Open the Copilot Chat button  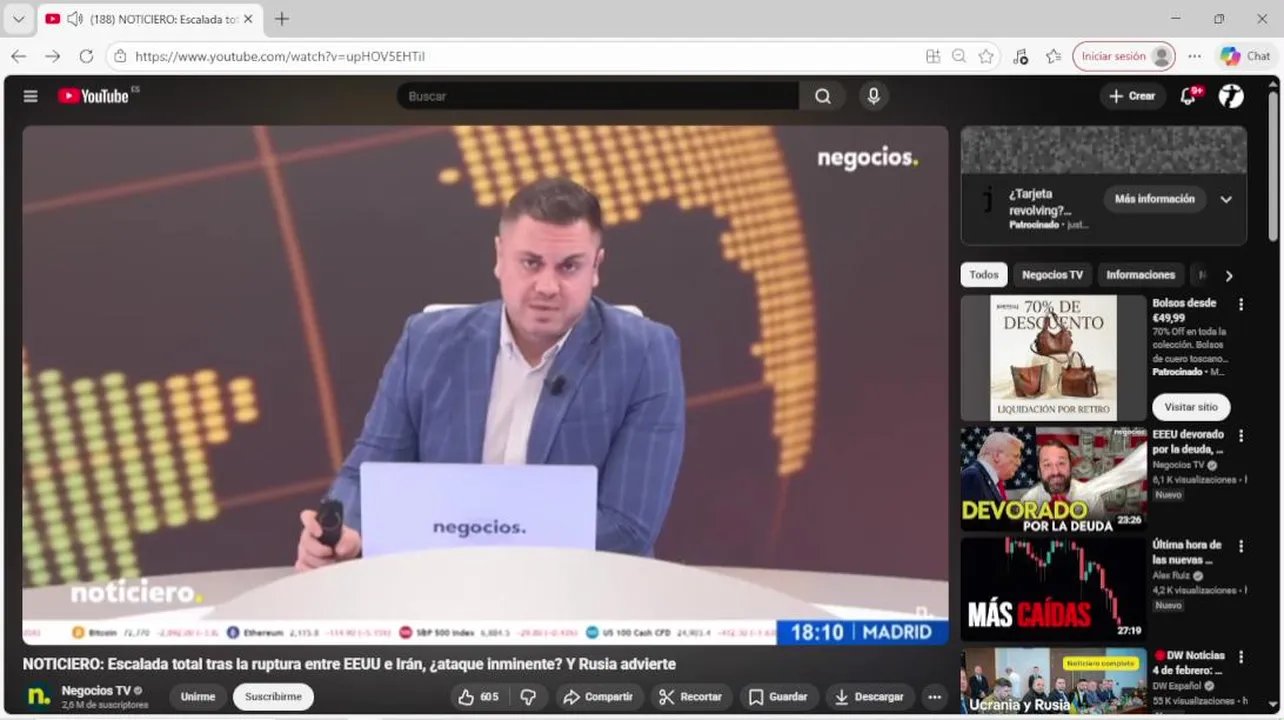coord(1245,56)
